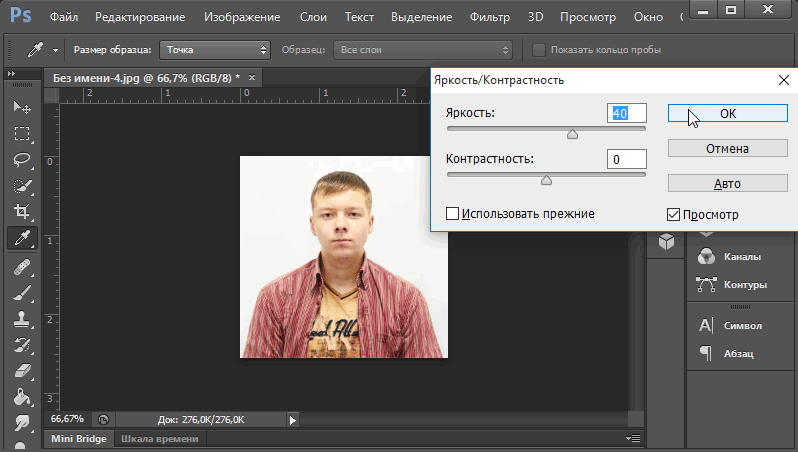Screen dimensions: 798x452
Task: Open the Текст menu
Action: 359,17
